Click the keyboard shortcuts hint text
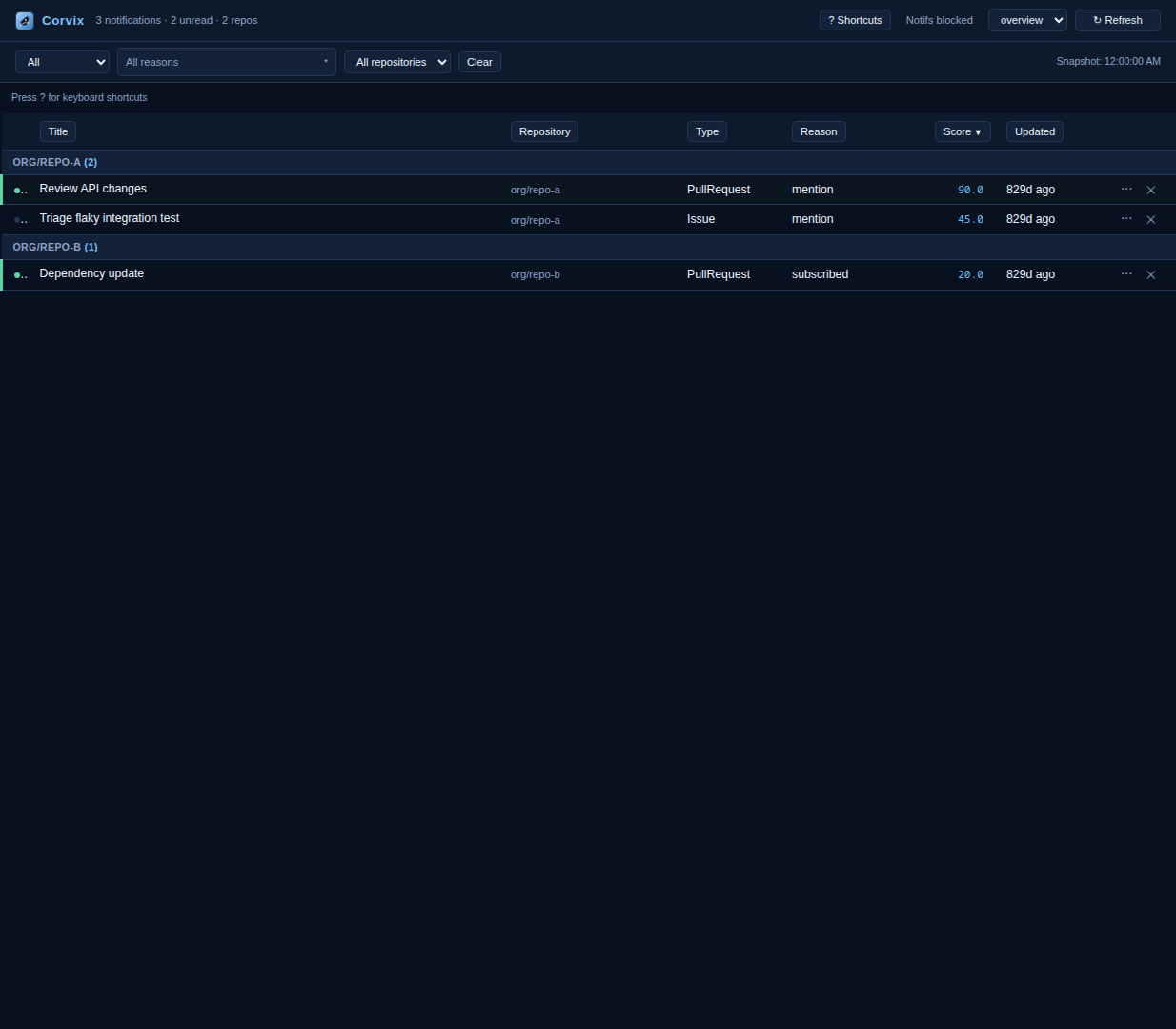 click(79, 97)
